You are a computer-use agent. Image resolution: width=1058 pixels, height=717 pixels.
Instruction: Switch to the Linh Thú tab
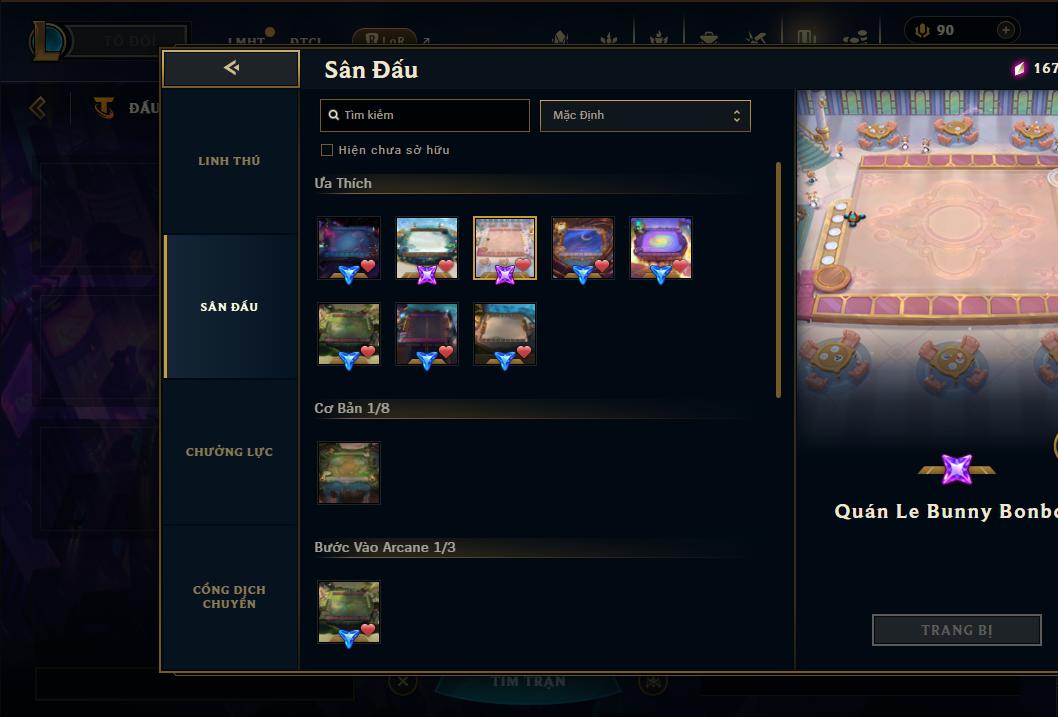[229, 161]
